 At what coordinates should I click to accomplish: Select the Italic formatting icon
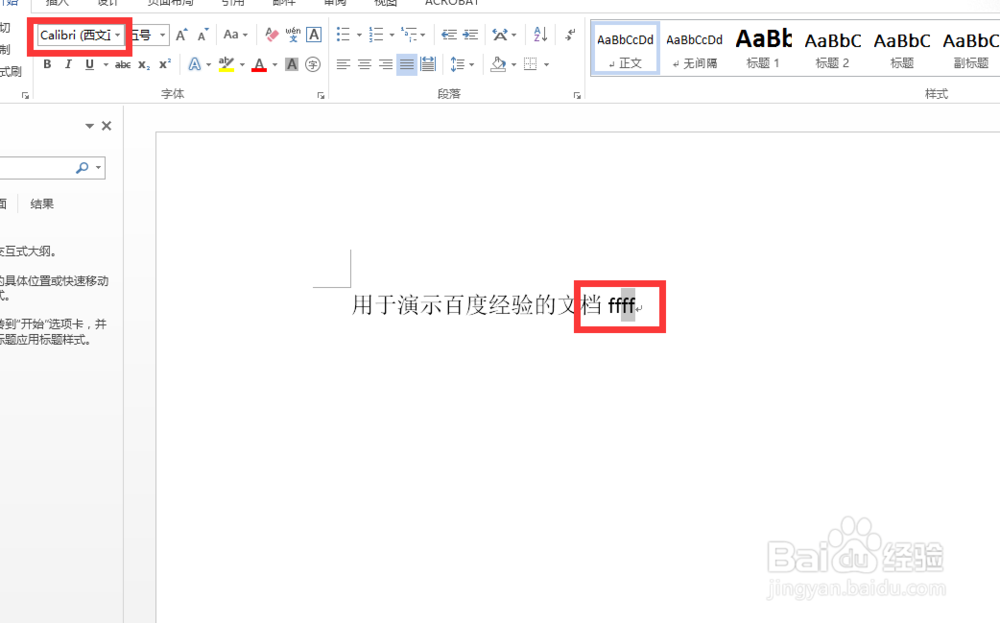click(68, 63)
